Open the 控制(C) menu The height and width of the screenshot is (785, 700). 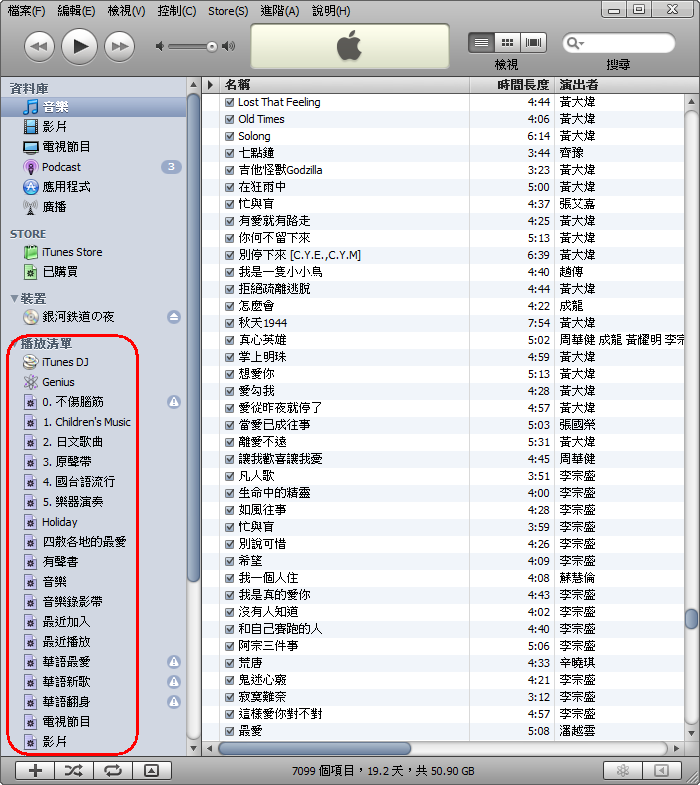177,11
